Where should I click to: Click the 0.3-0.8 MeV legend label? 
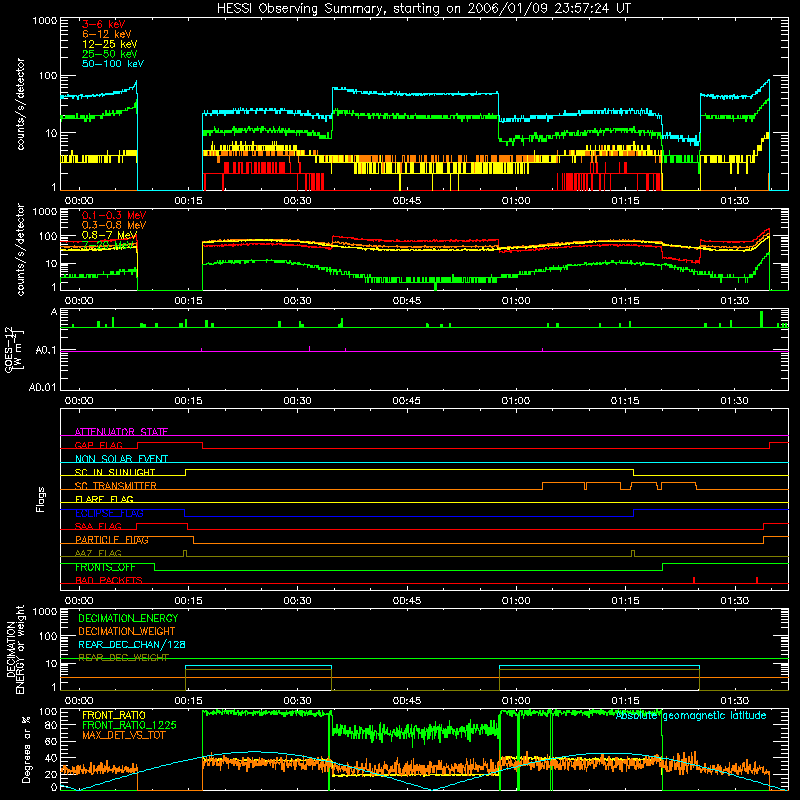(114, 225)
